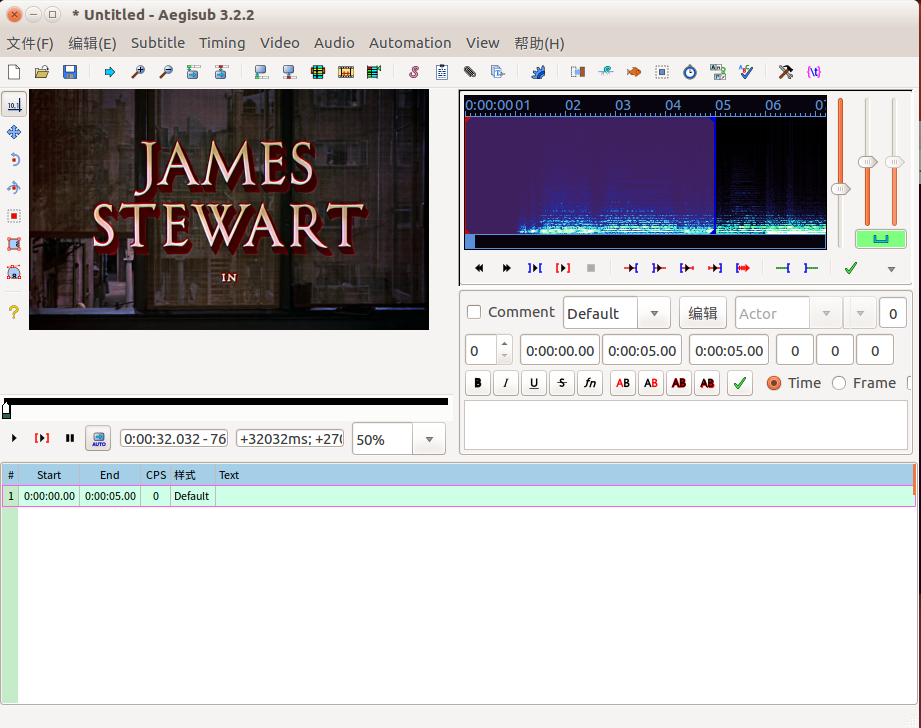Viewport: 921px width, 728px height.
Task: Select the drag subtitles move tool
Action: click(14, 132)
